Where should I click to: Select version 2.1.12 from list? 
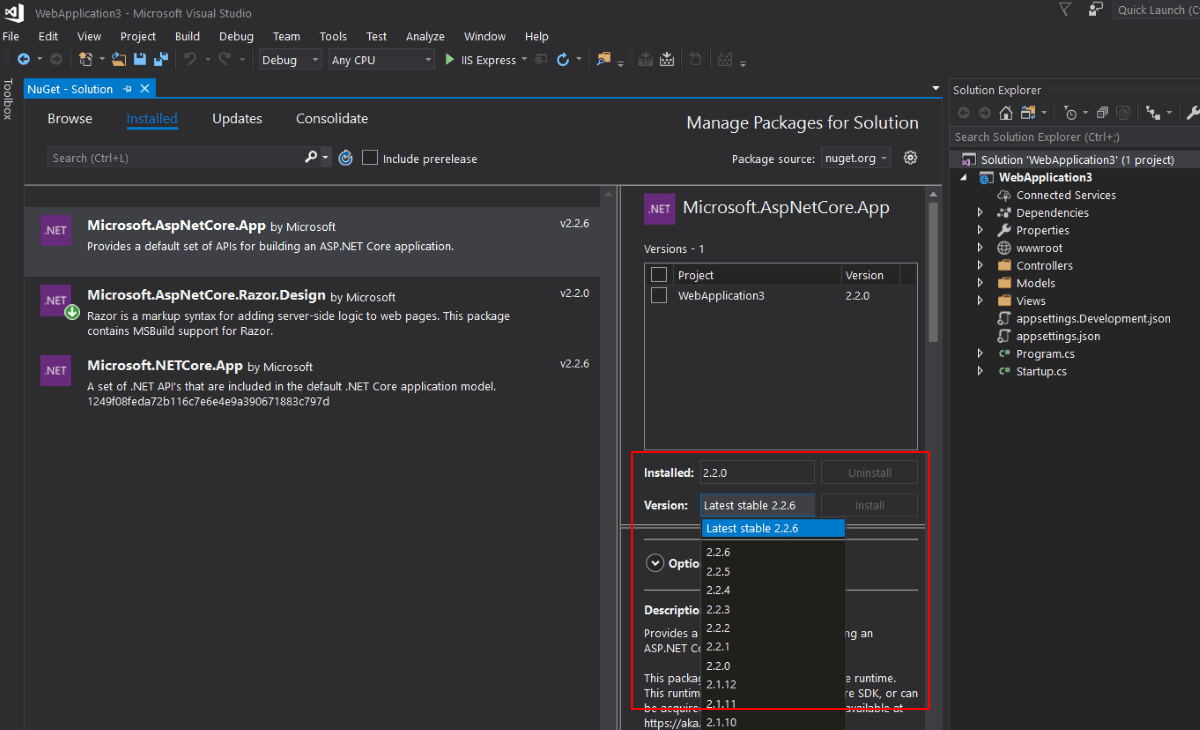pyautogui.click(x=773, y=685)
